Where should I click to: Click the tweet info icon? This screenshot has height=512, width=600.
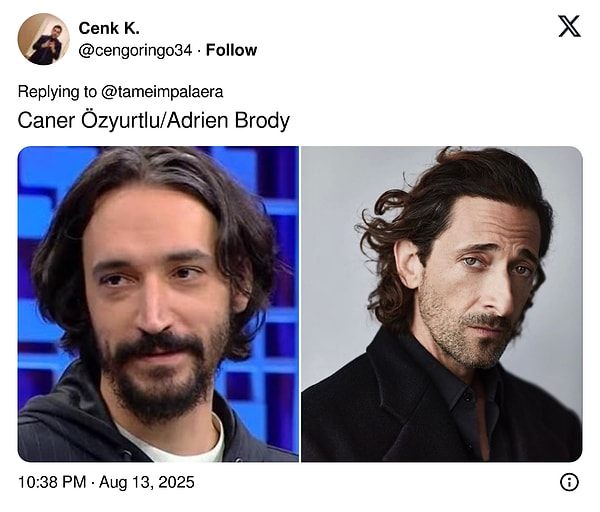pos(569,482)
